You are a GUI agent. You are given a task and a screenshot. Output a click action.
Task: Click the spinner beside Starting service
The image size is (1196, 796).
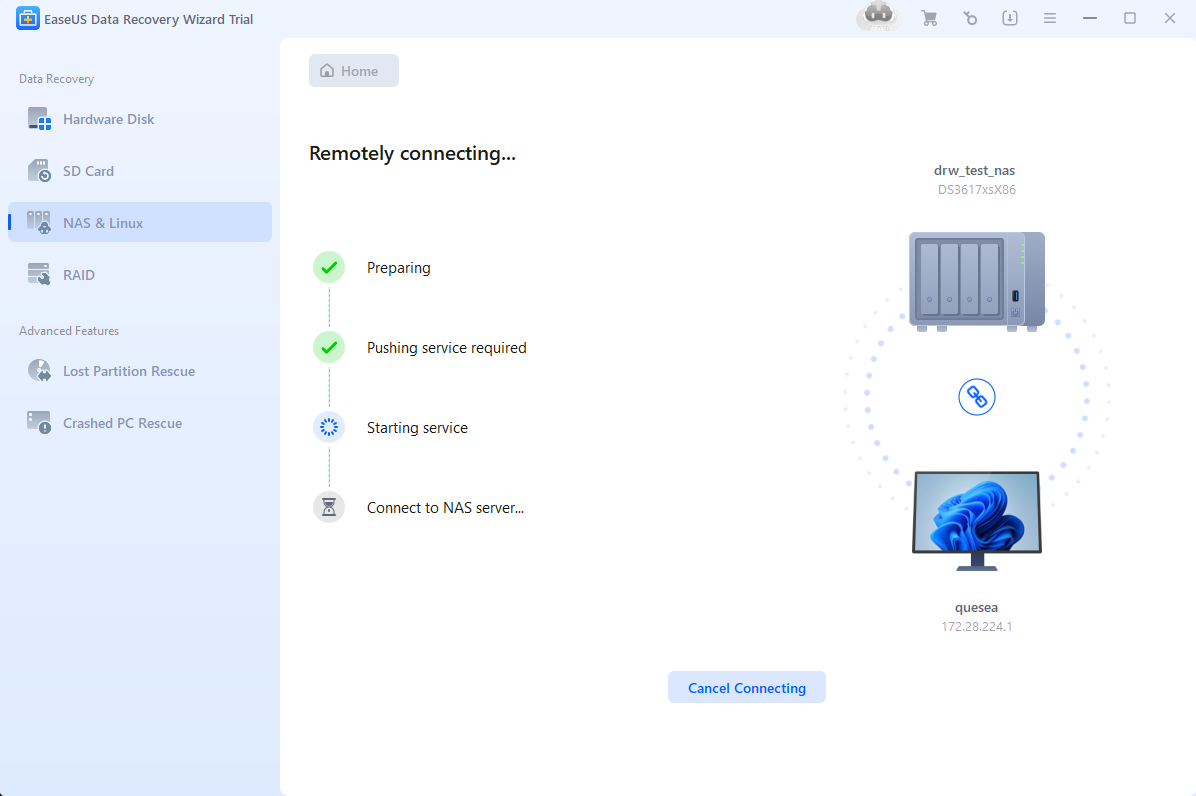tap(329, 427)
